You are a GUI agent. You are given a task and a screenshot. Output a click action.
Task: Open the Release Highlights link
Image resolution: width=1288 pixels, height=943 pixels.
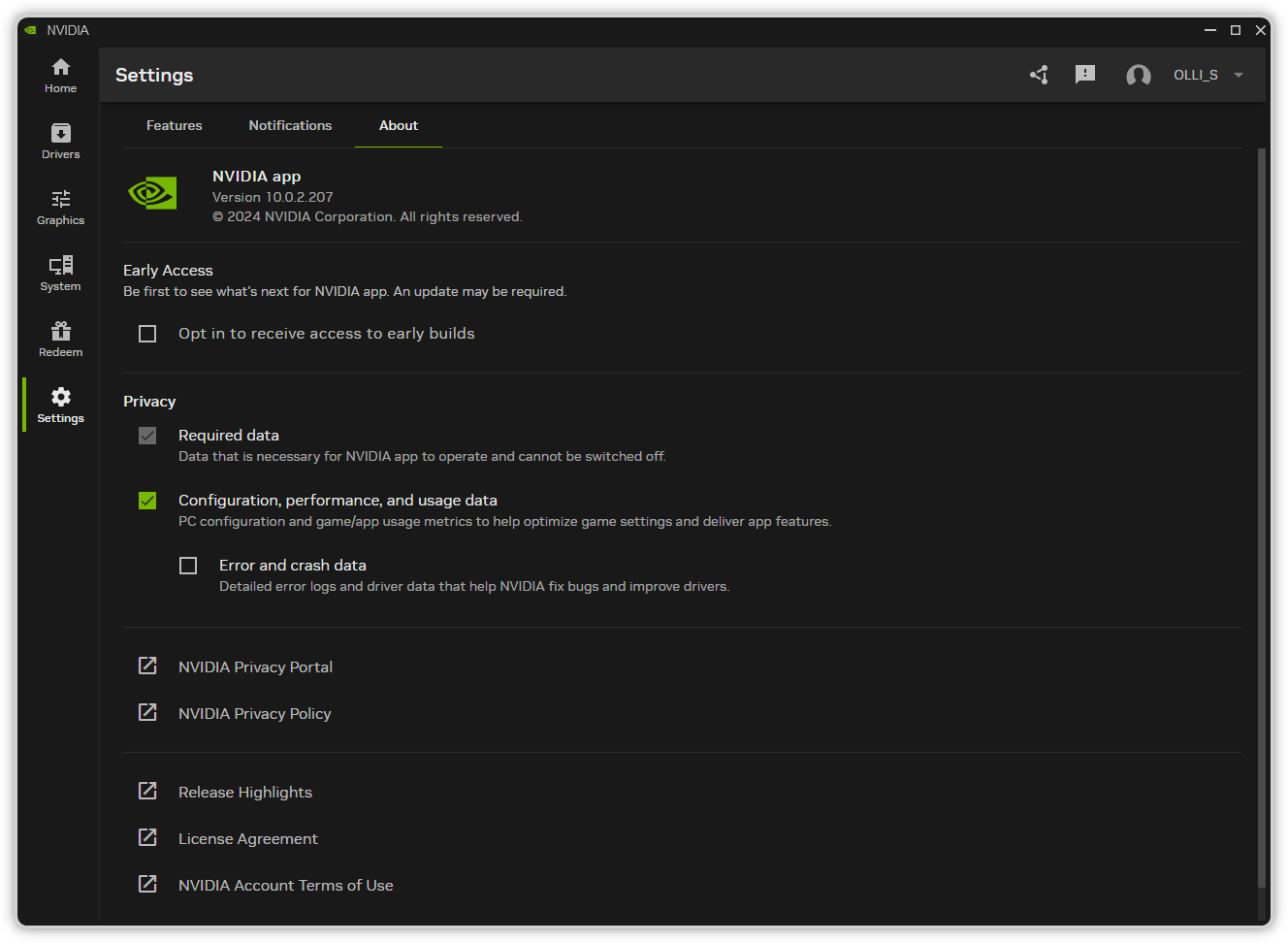point(245,792)
